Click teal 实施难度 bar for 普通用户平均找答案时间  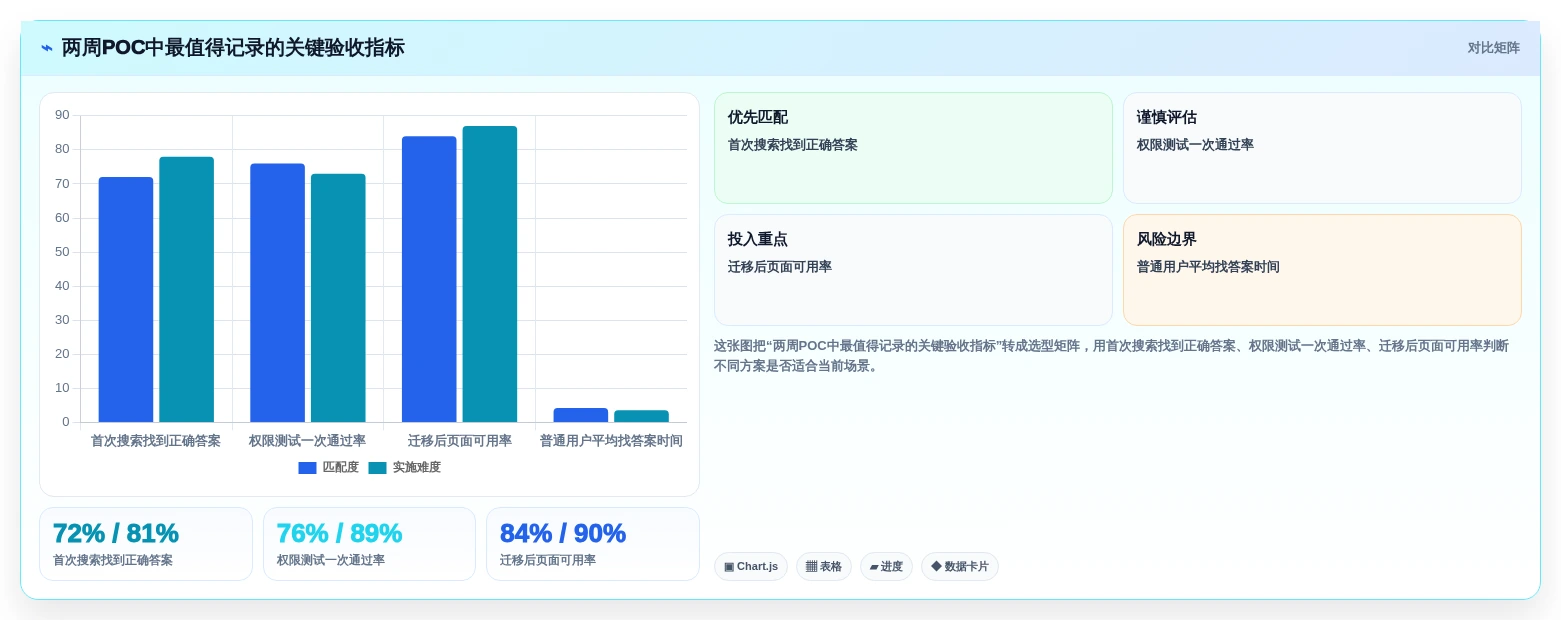point(641,416)
